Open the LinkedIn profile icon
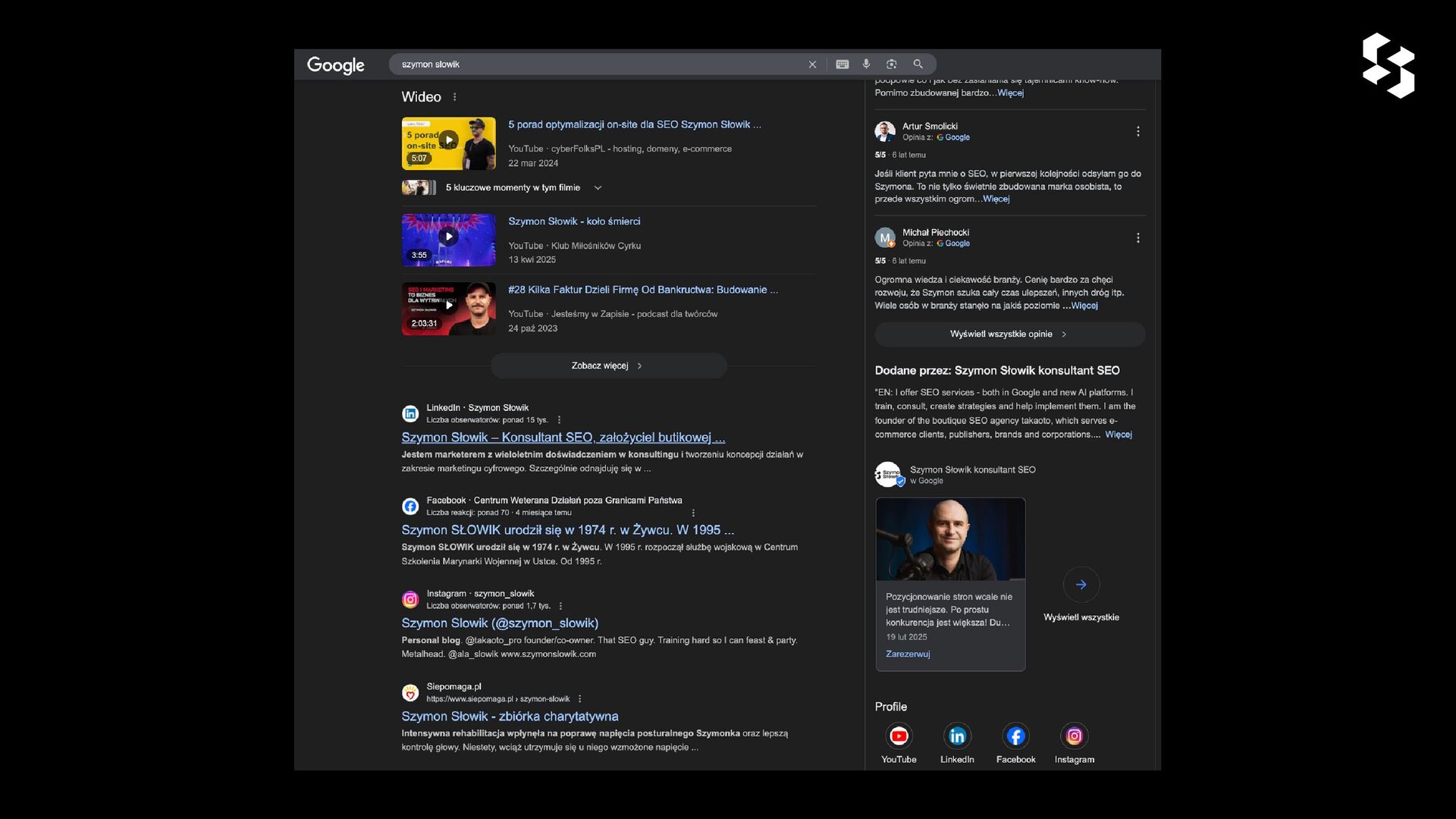 tap(957, 736)
